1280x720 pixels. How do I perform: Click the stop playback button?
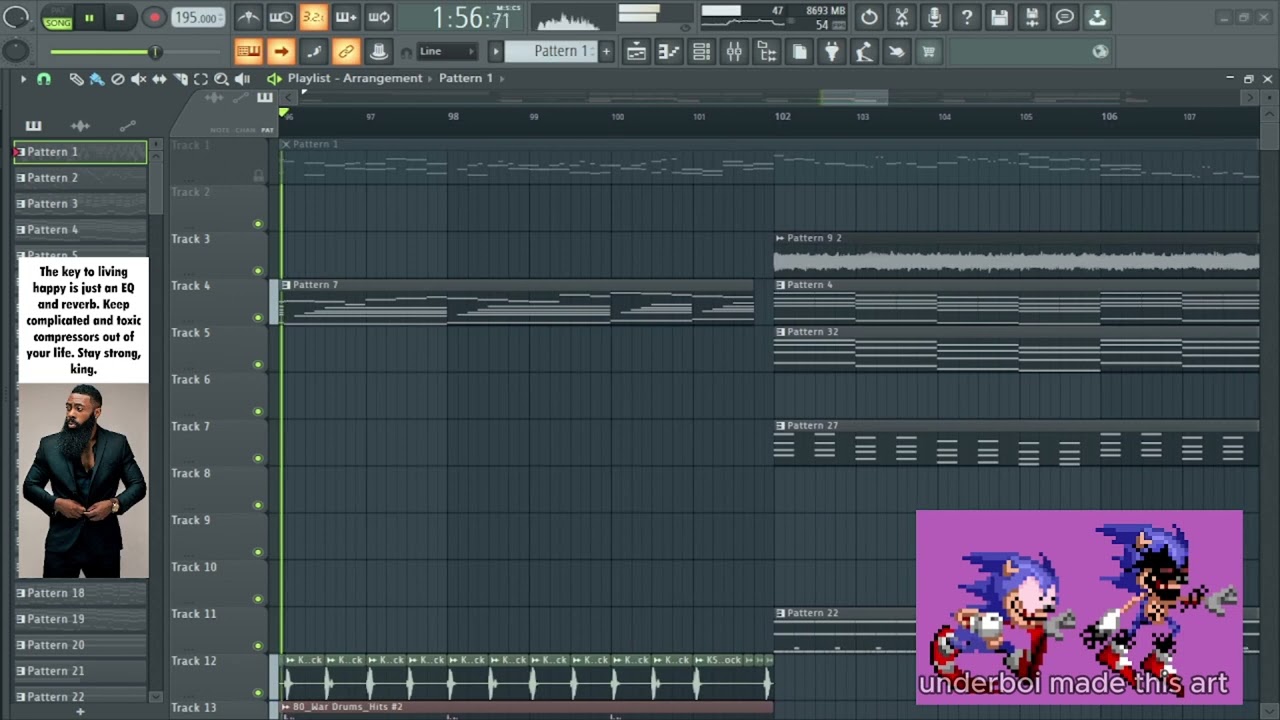[x=120, y=17]
